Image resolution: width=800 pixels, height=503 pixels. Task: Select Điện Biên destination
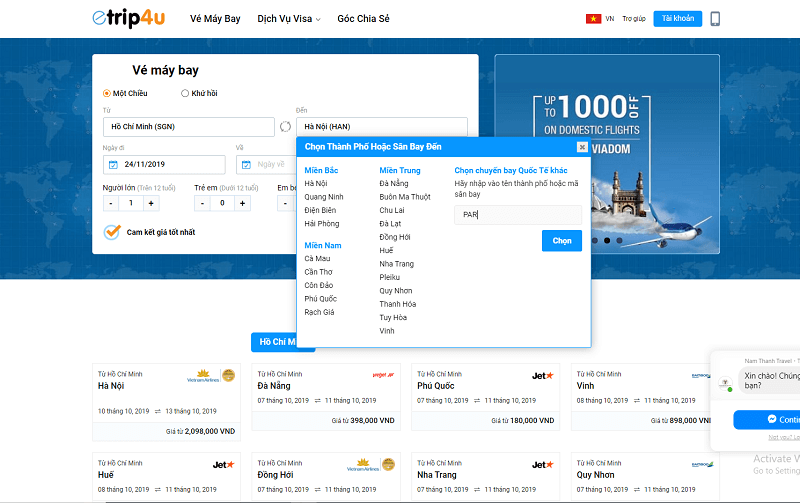tap(320, 210)
